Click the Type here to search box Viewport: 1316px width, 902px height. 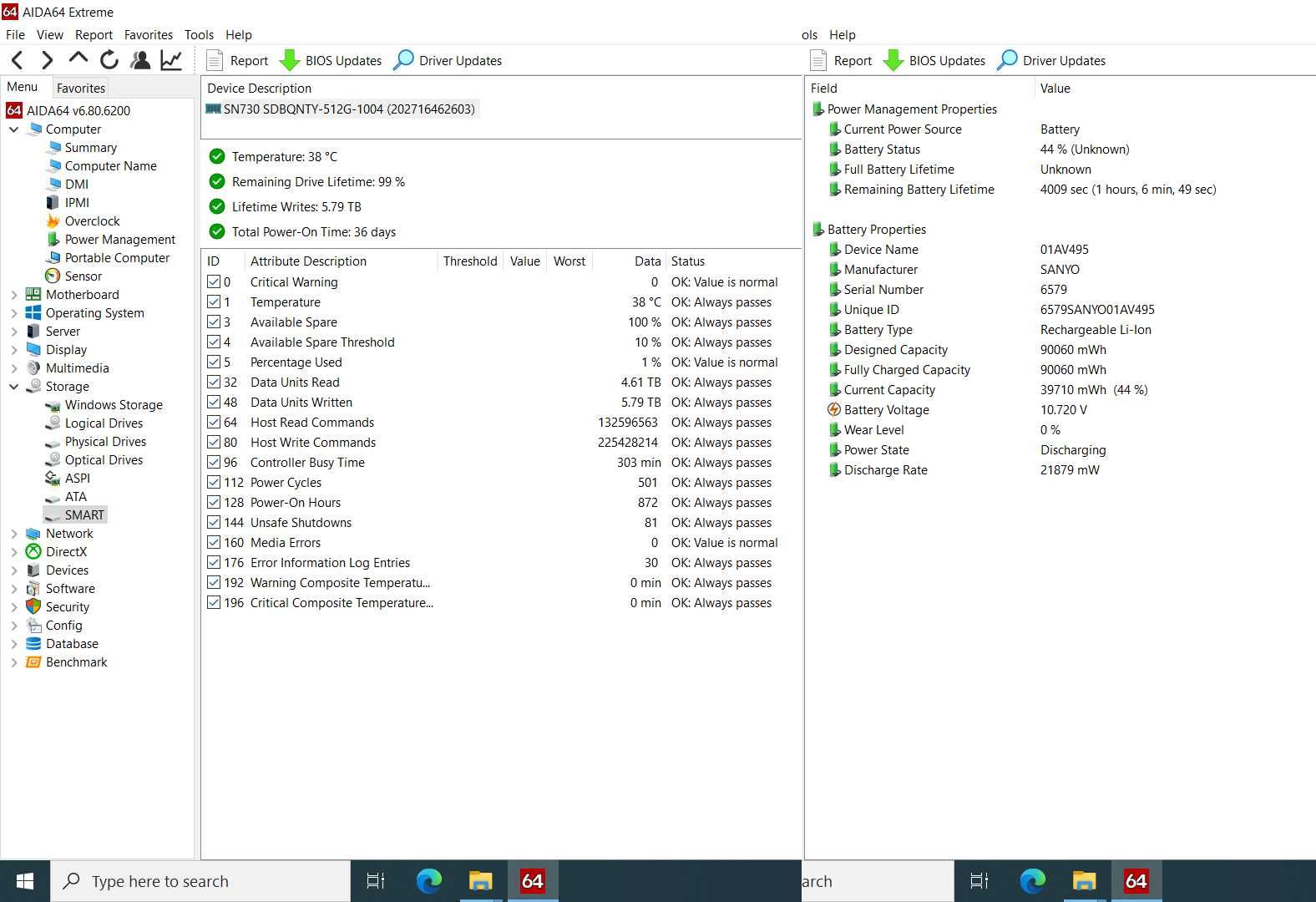201,881
